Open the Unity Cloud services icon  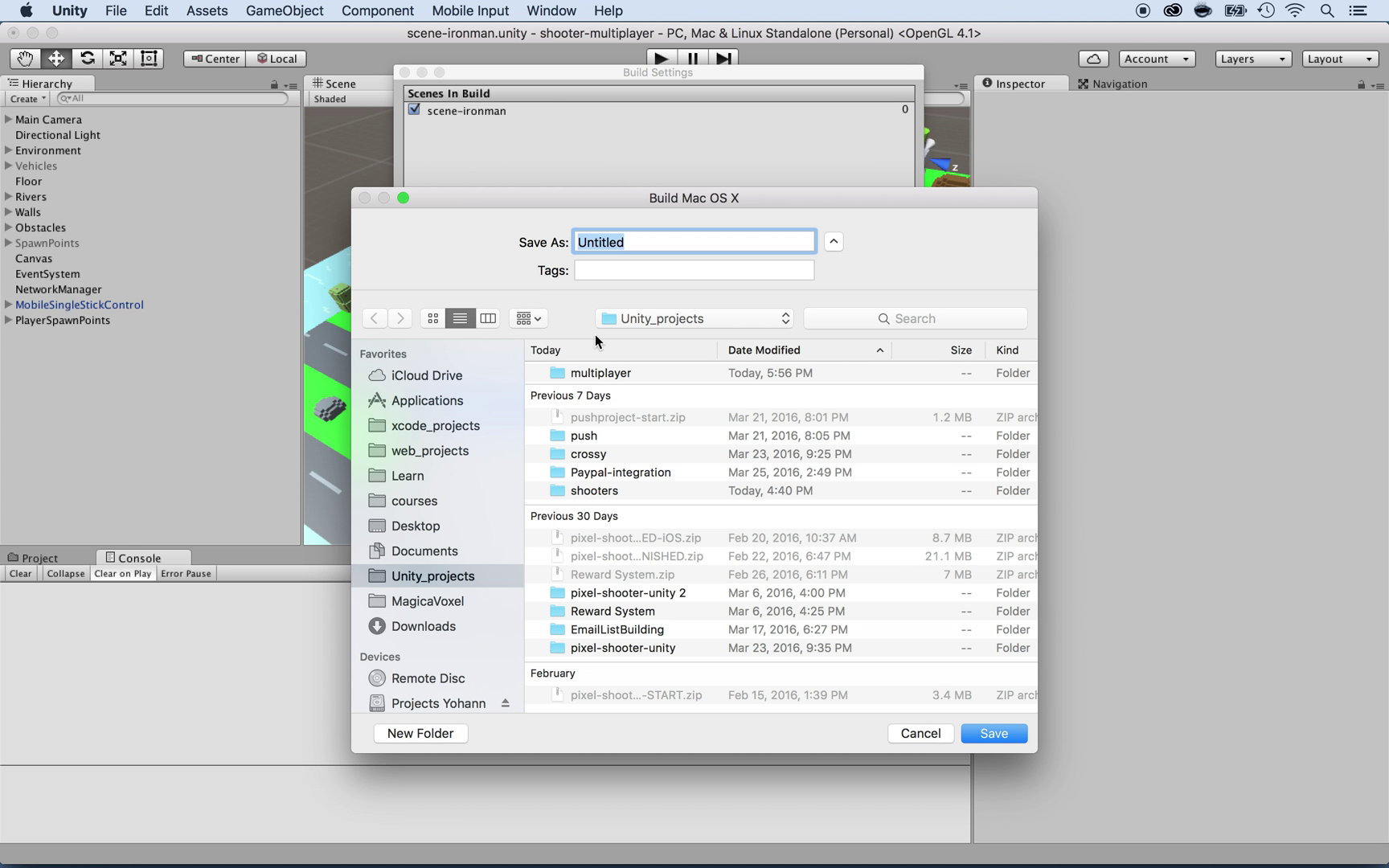point(1094,59)
